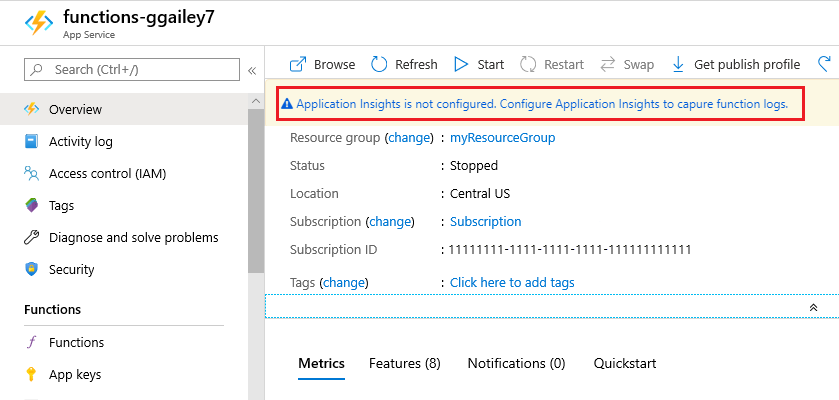The height and width of the screenshot is (400, 839).
Task: Click the Get publish profile download icon
Action: [x=678, y=64]
